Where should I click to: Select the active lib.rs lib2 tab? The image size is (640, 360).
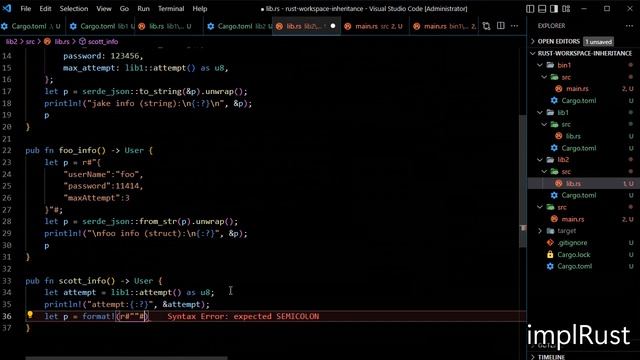306,26
